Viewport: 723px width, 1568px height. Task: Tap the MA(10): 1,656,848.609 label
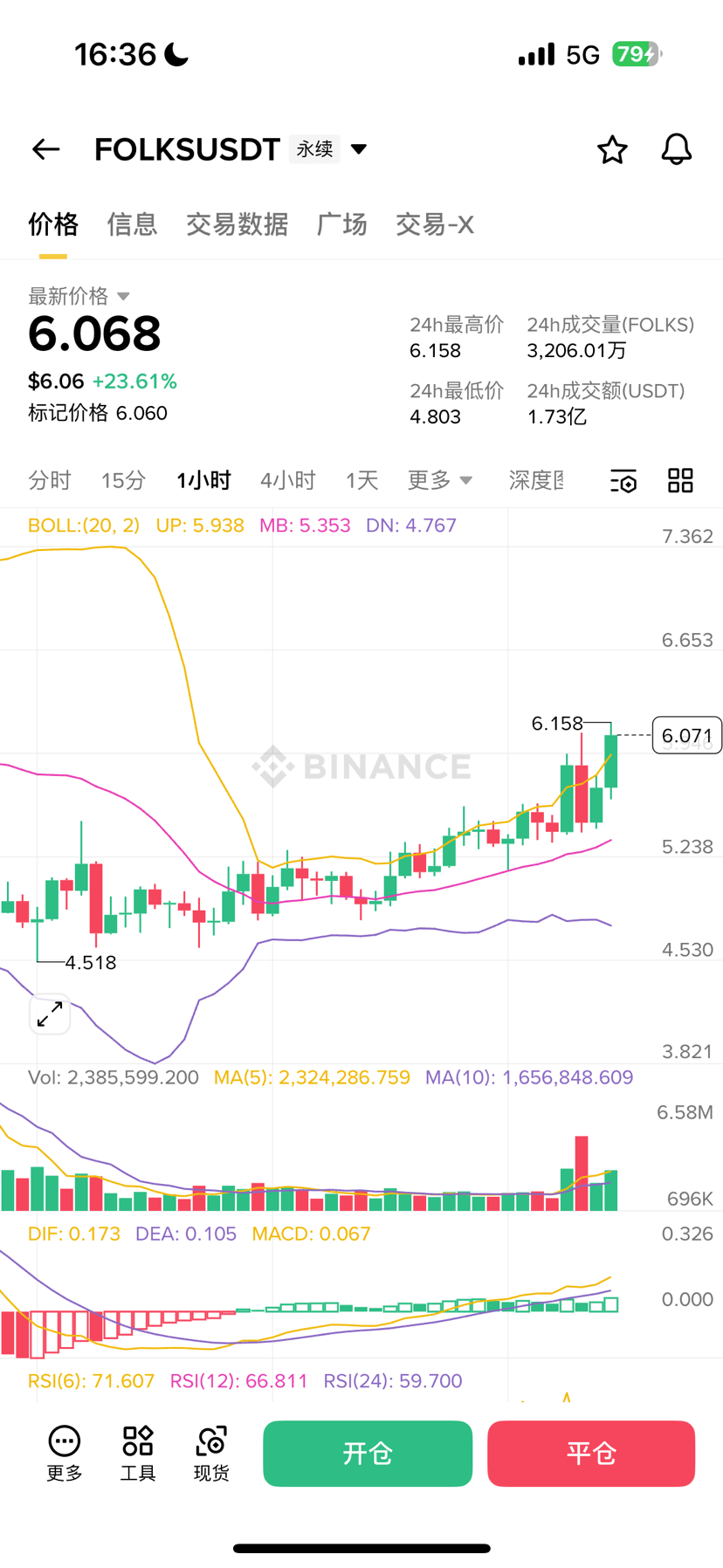pos(529,1077)
